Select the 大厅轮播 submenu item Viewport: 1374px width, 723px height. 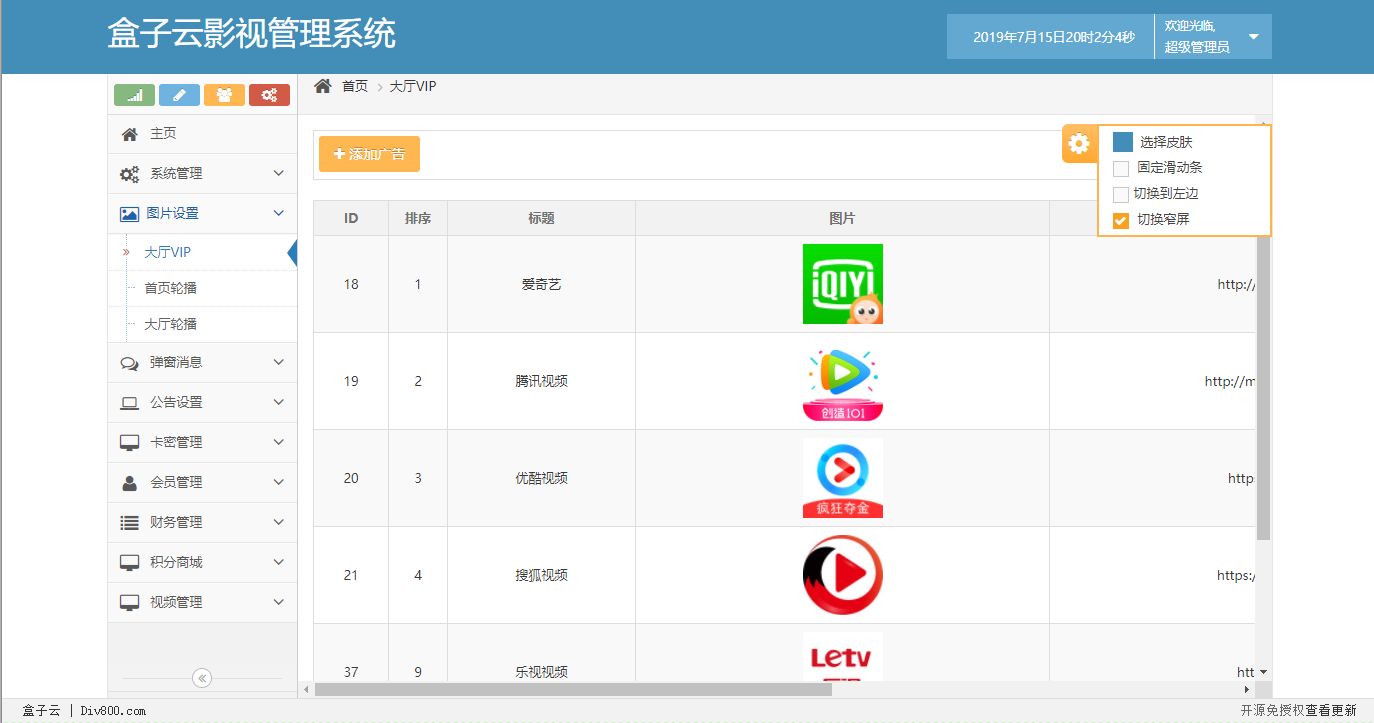point(170,324)
